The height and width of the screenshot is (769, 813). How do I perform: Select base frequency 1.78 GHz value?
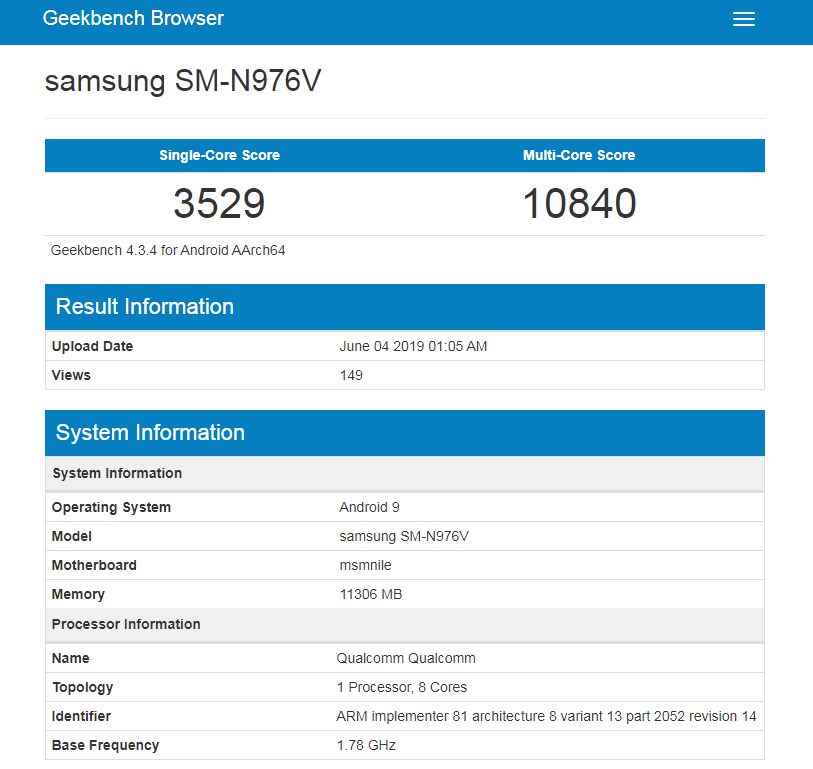(366, 745)
